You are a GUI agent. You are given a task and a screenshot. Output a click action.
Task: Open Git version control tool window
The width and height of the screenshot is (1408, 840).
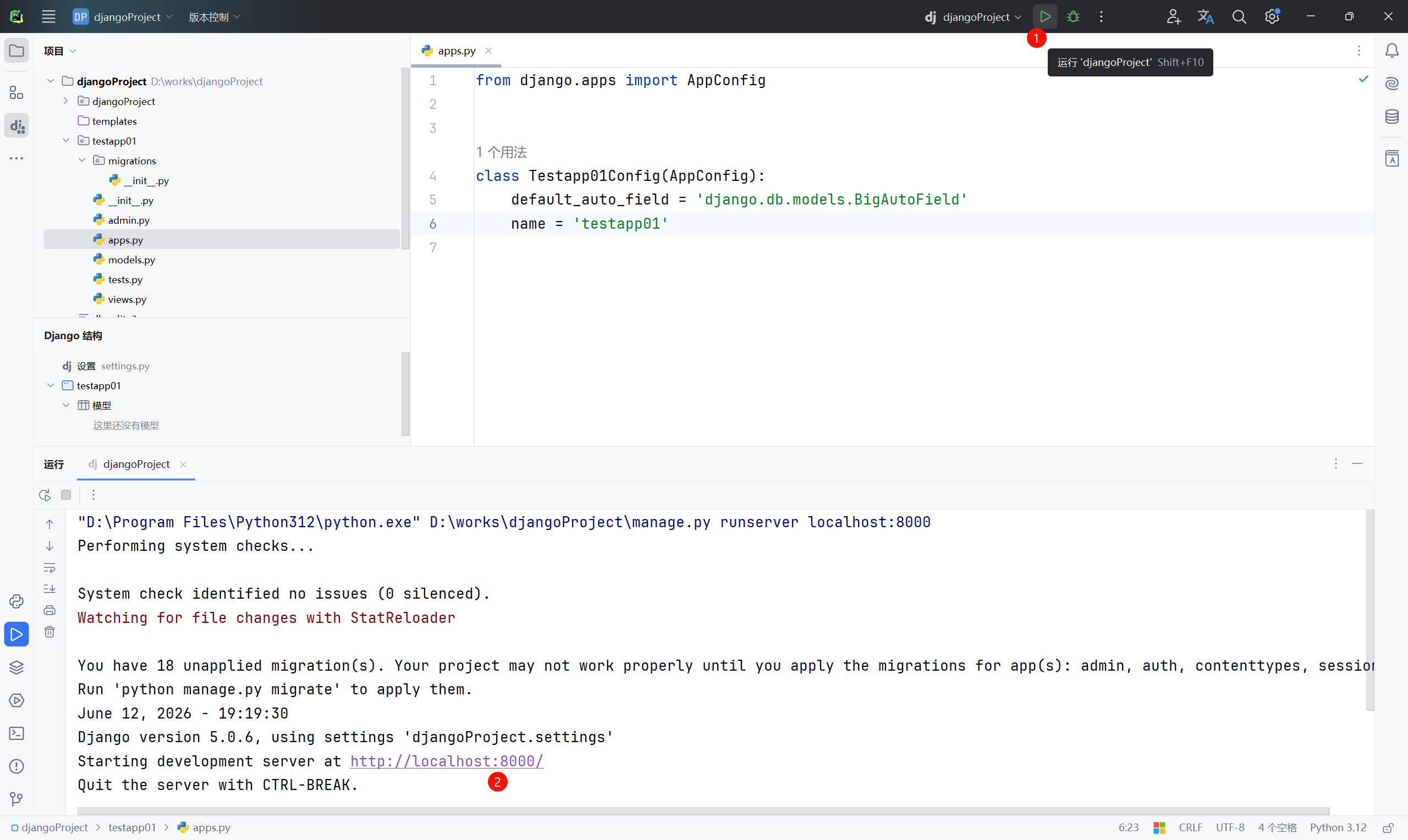16,799
